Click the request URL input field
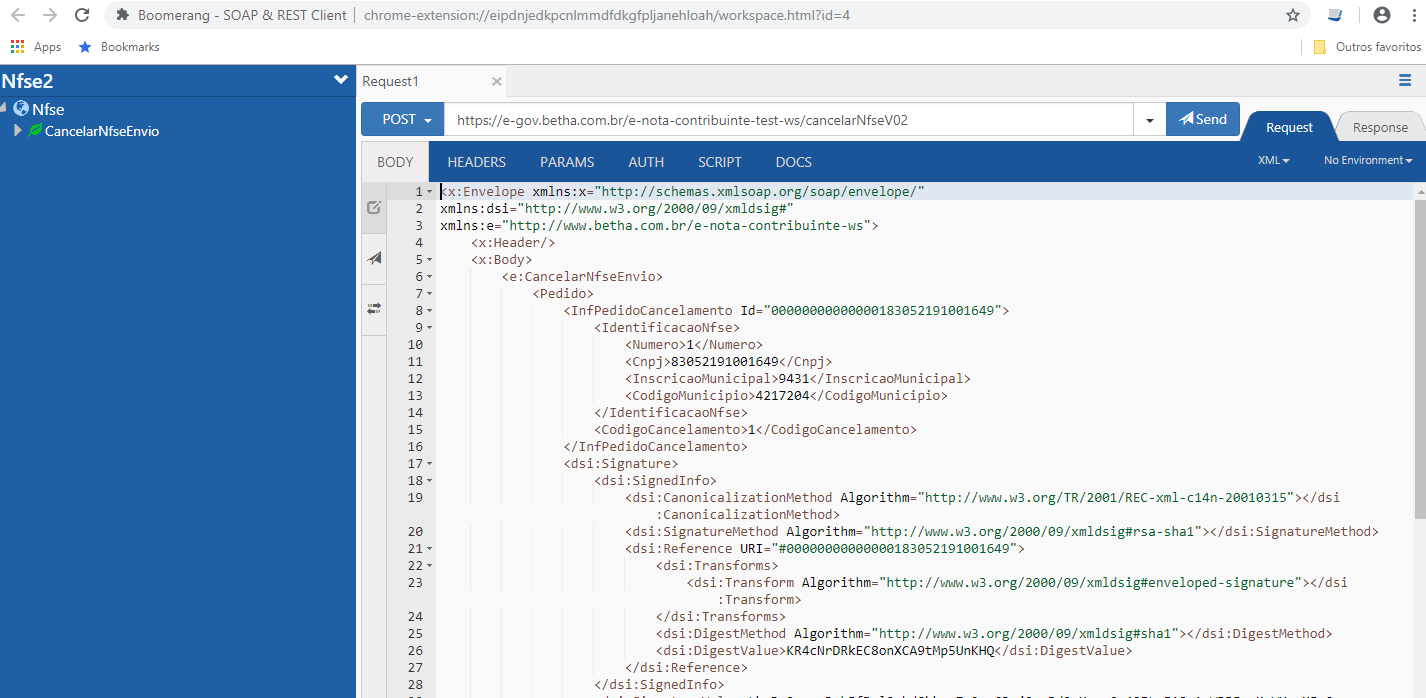The width and height of the screenshot is (1426, 698). (x=789, y=120)
